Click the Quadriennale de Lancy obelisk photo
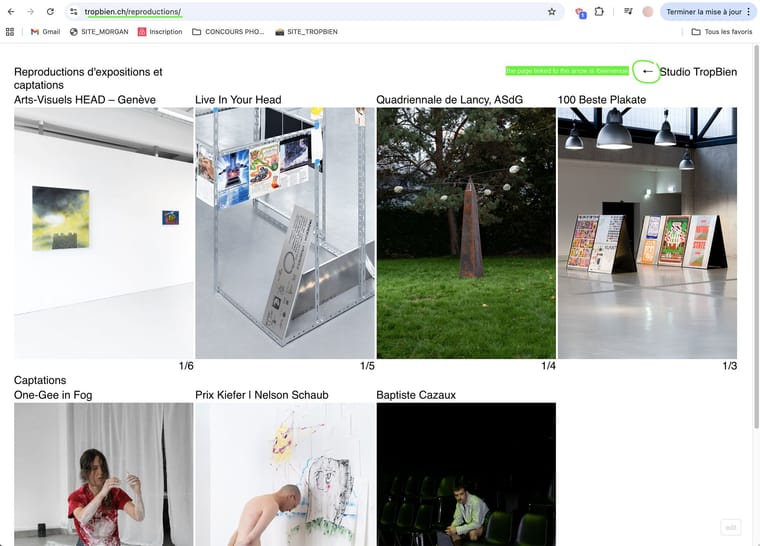The image size is (760, 546). coord(466,232)
